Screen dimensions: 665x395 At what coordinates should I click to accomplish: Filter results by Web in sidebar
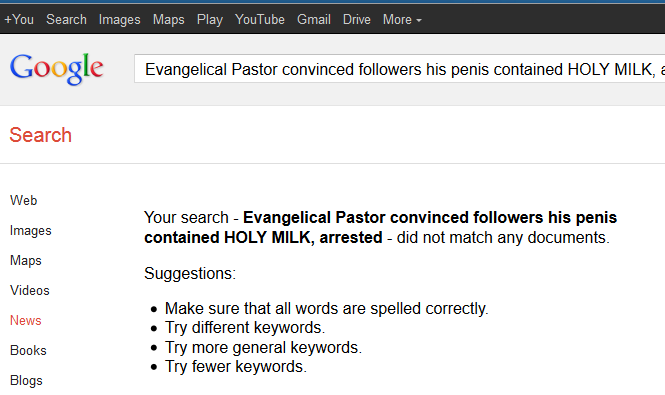point(23,200)
